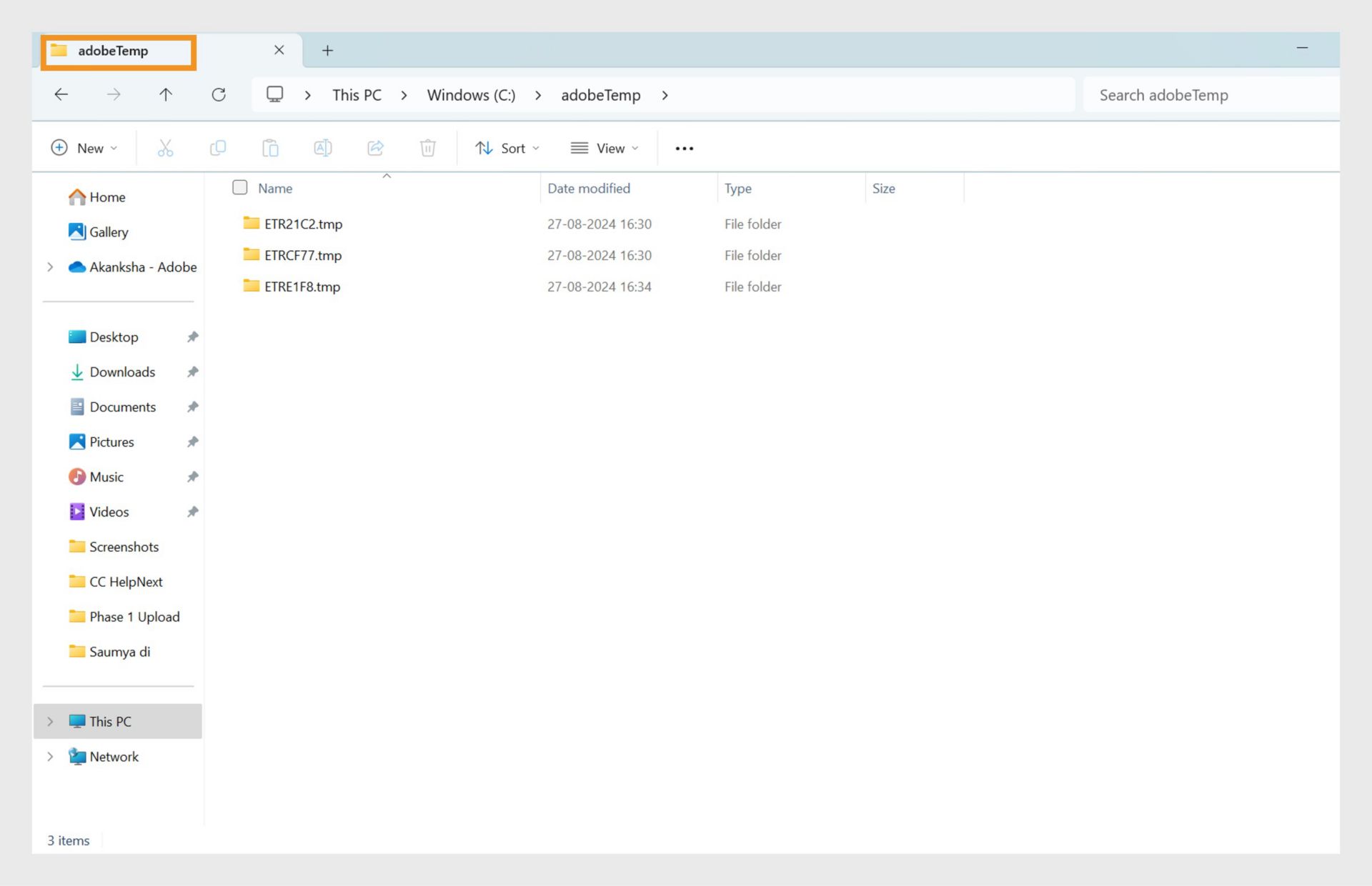This screenshot has height=886, width=1372.
Task: Select the Rename icon
Action: (322, 148)
